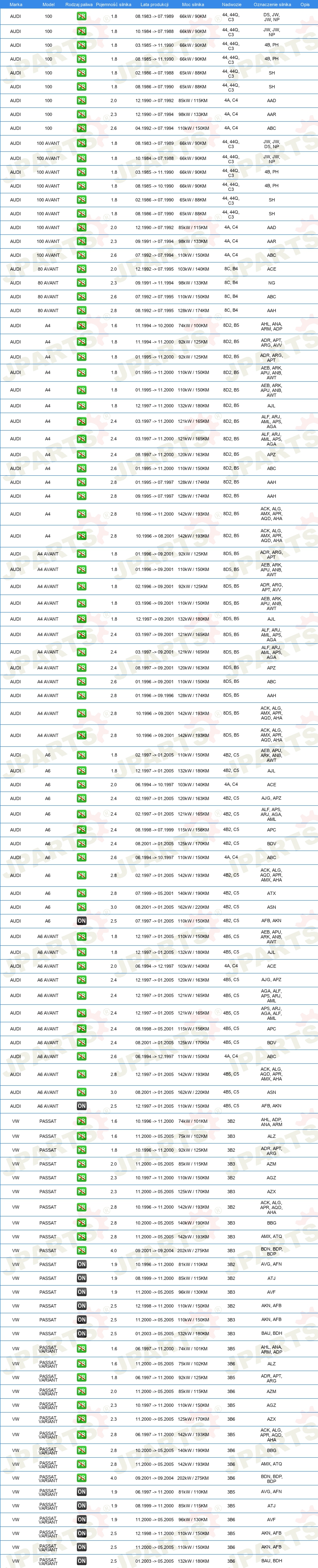The image size is (318, 1568).
Task: Click engine code ACE in 80 AVANT row
Action: click(272, 269)
